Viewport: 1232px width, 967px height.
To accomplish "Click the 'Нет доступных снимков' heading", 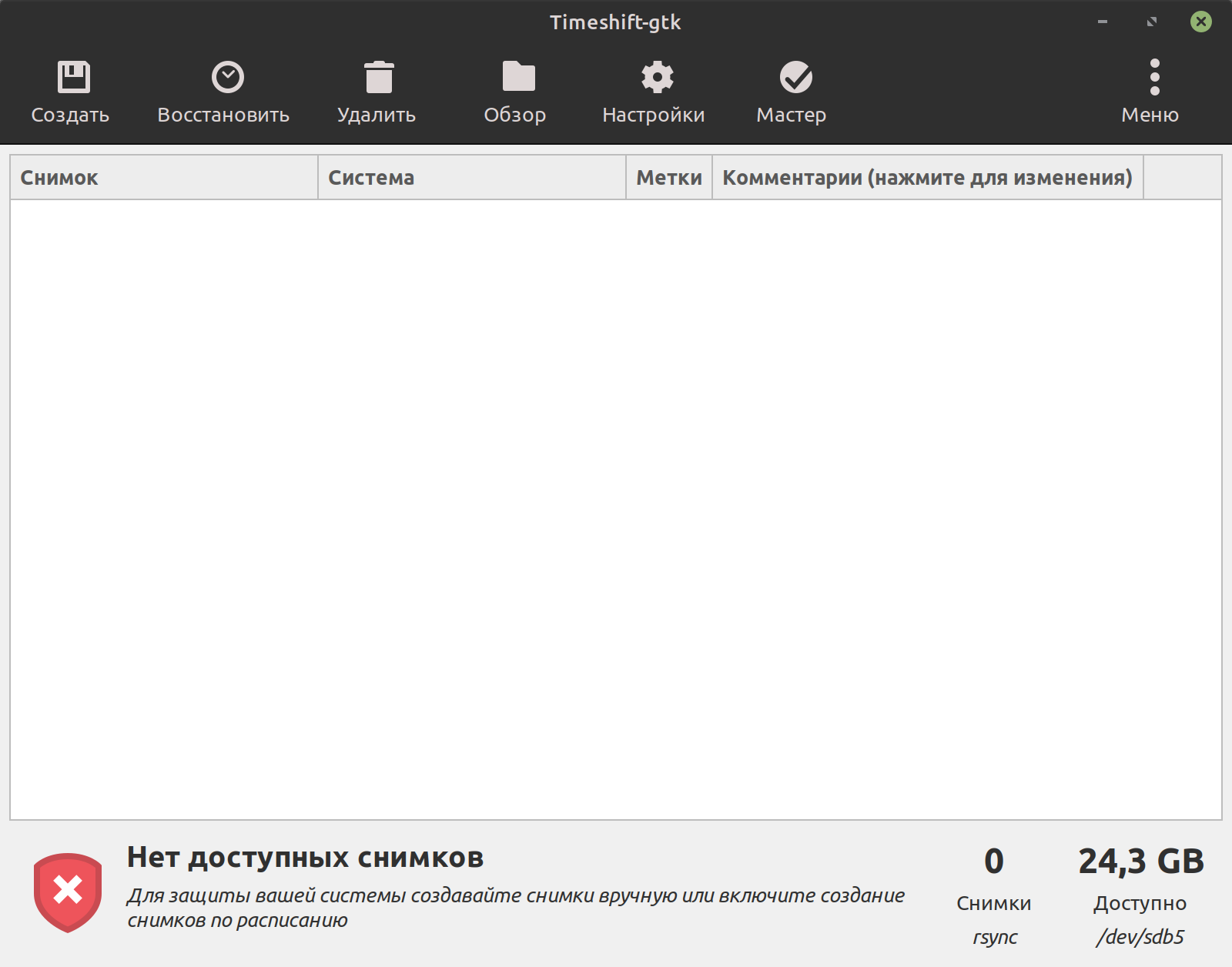I will point(305,858).
